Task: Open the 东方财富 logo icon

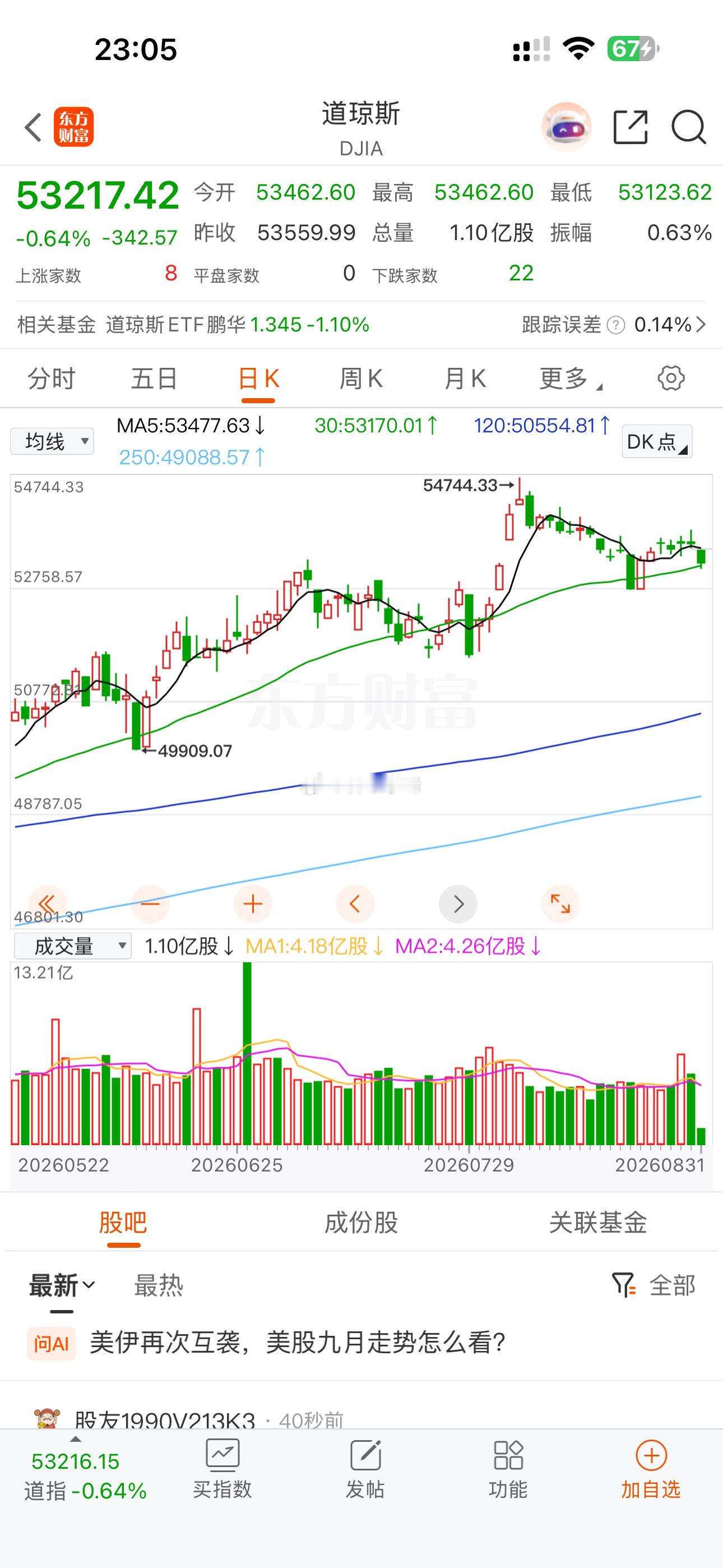Action: coord(73,127)
